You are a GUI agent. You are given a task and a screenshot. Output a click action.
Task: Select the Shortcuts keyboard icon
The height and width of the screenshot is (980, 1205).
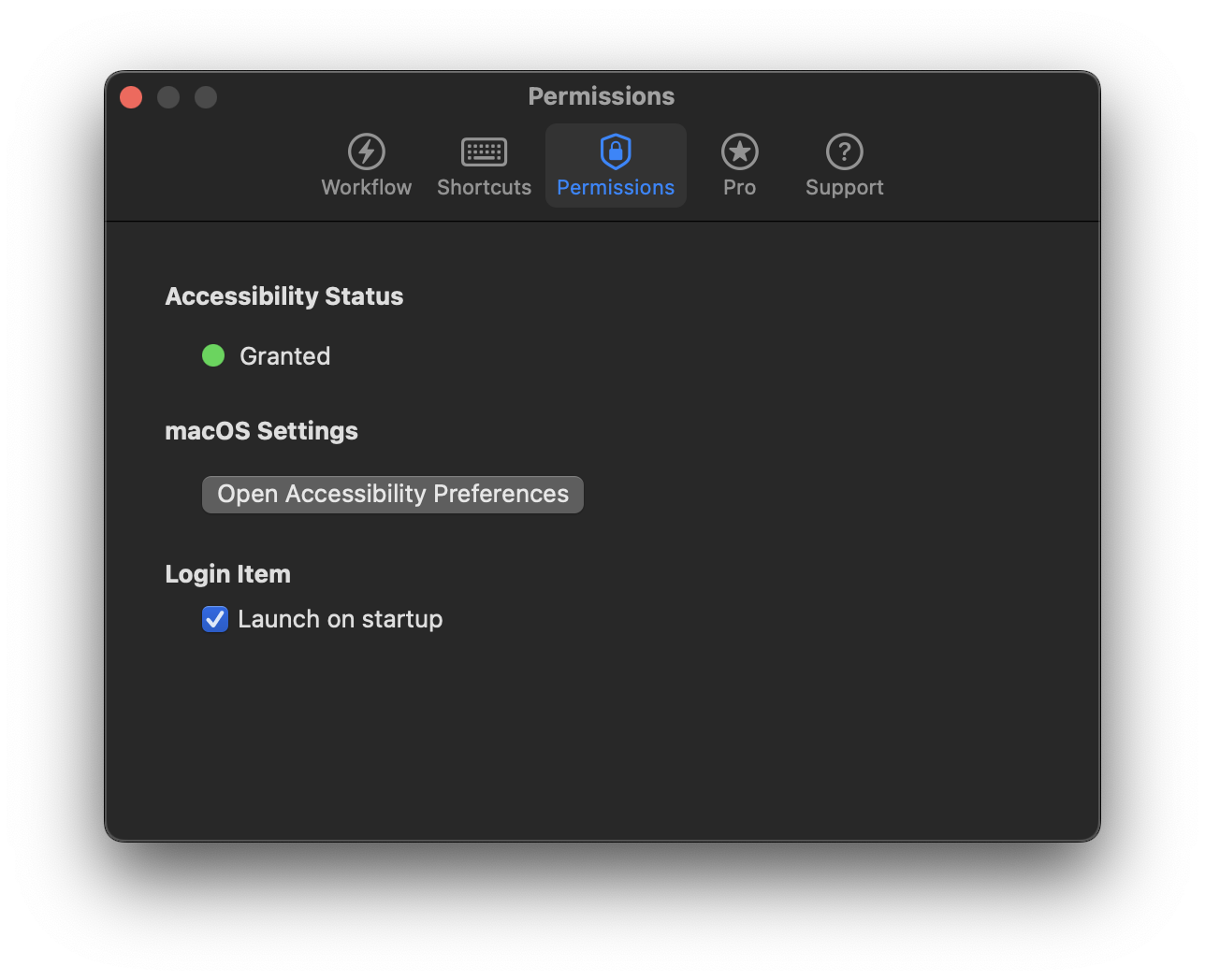pos(484,151)
